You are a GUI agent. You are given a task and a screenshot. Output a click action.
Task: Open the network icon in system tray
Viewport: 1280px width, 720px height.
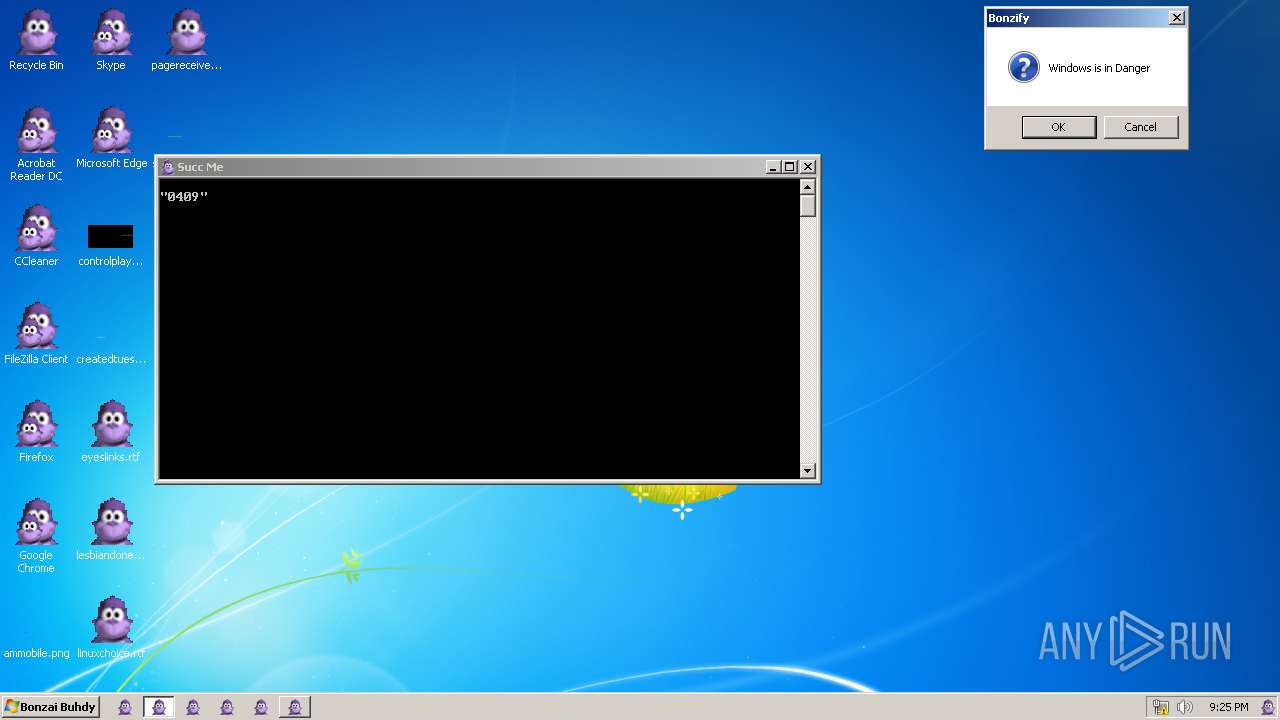point(1160,707)
